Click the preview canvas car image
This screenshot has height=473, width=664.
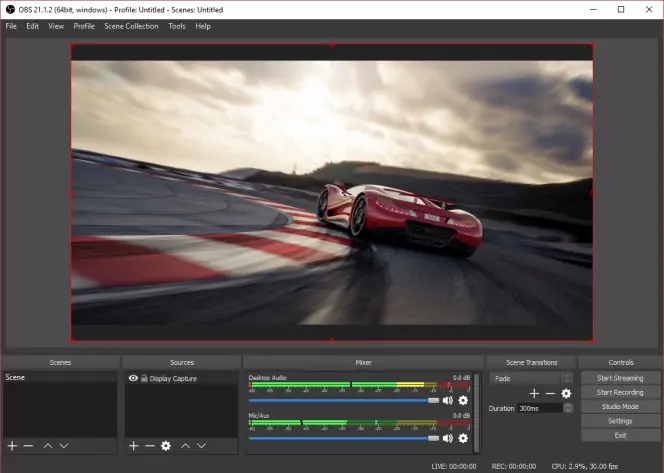[332, 193]
